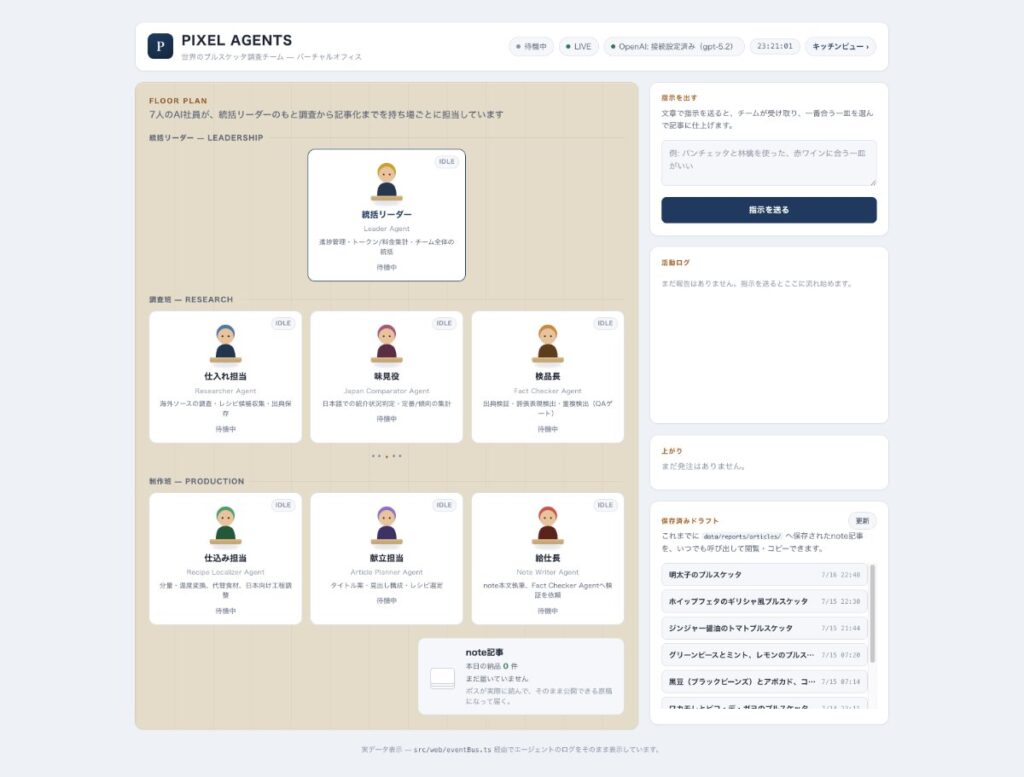Click IDLE badge on 味見役 card
The image size is (1024, 777).
[444, 323]
